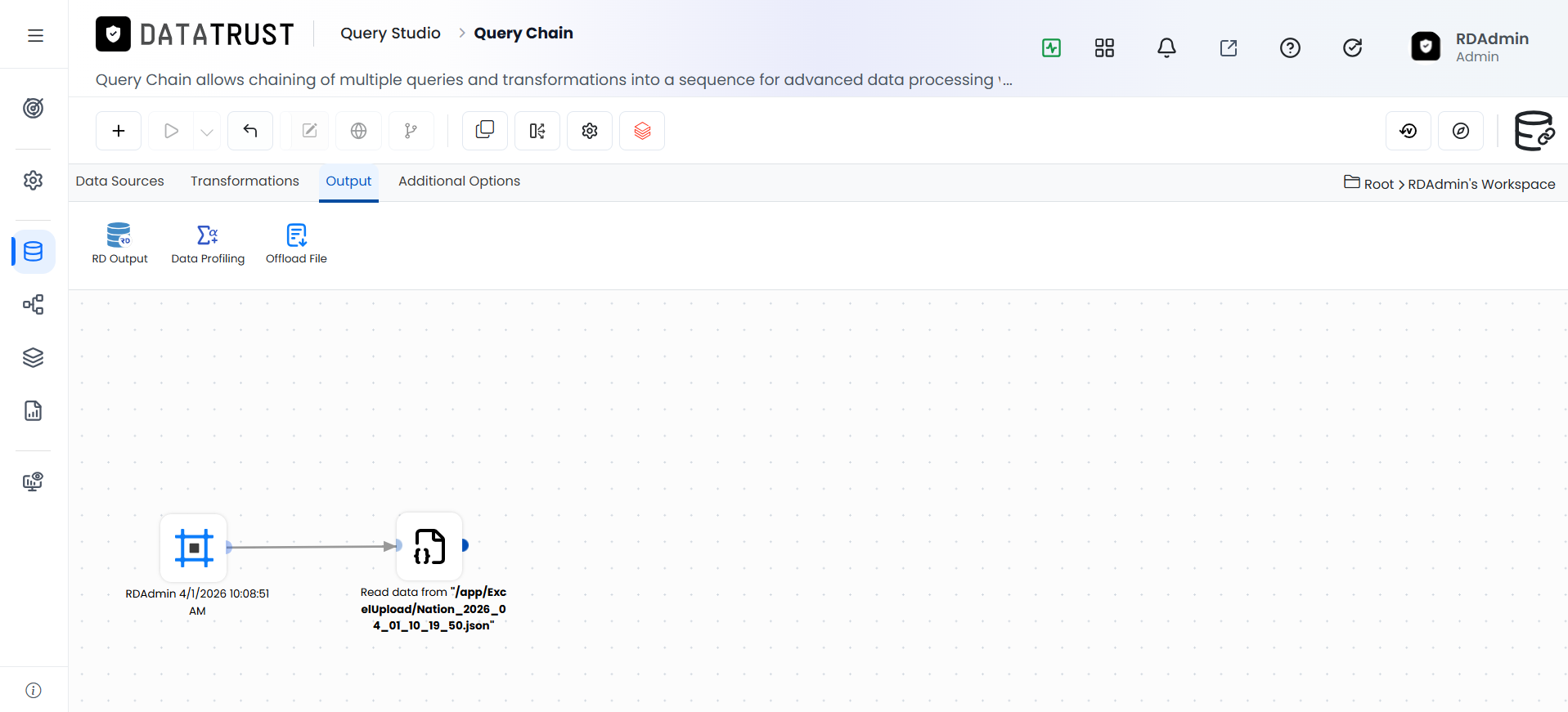Image resolution: width=1568 pixels, height=712 pixels.
Task: Select the RD Output component
Action: 119,244
